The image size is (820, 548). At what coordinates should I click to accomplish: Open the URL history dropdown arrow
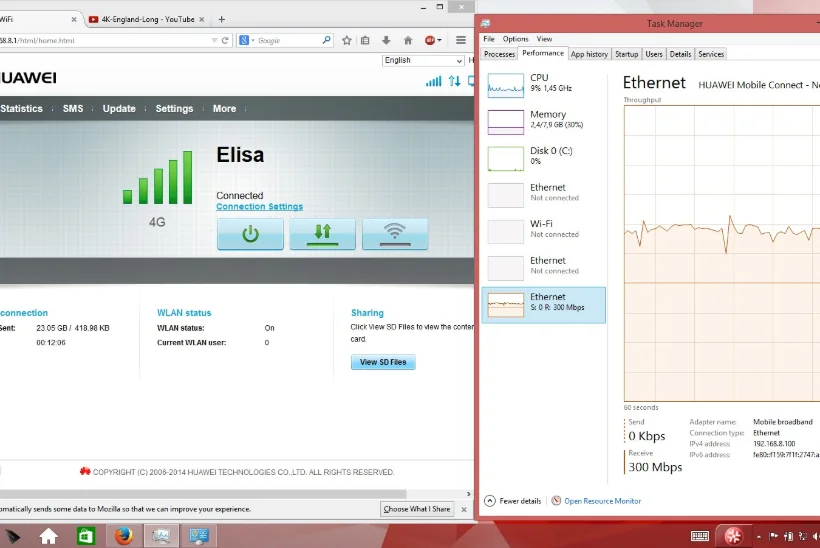pyautogui.click(x=214, y=40)
